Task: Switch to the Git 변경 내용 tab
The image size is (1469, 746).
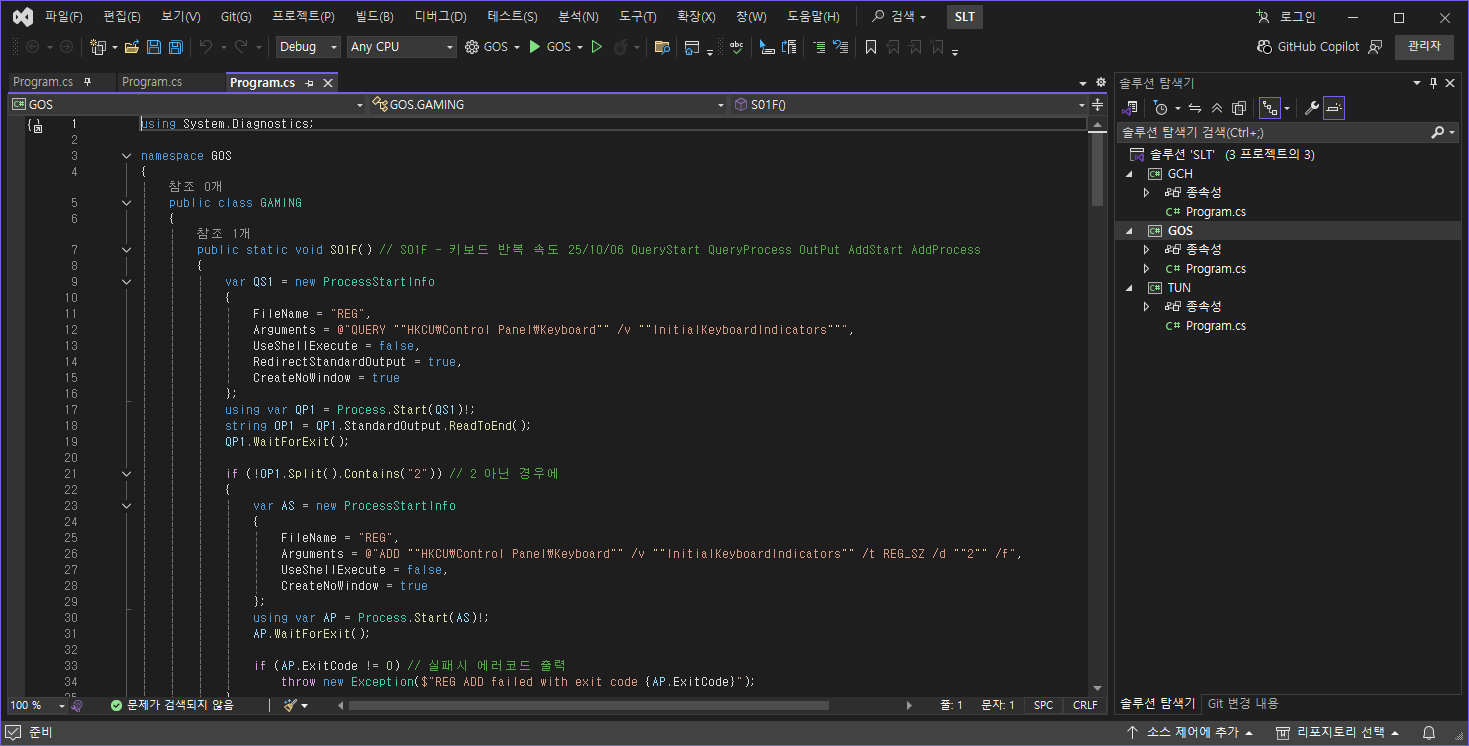Action: [x=1242, y=703]
